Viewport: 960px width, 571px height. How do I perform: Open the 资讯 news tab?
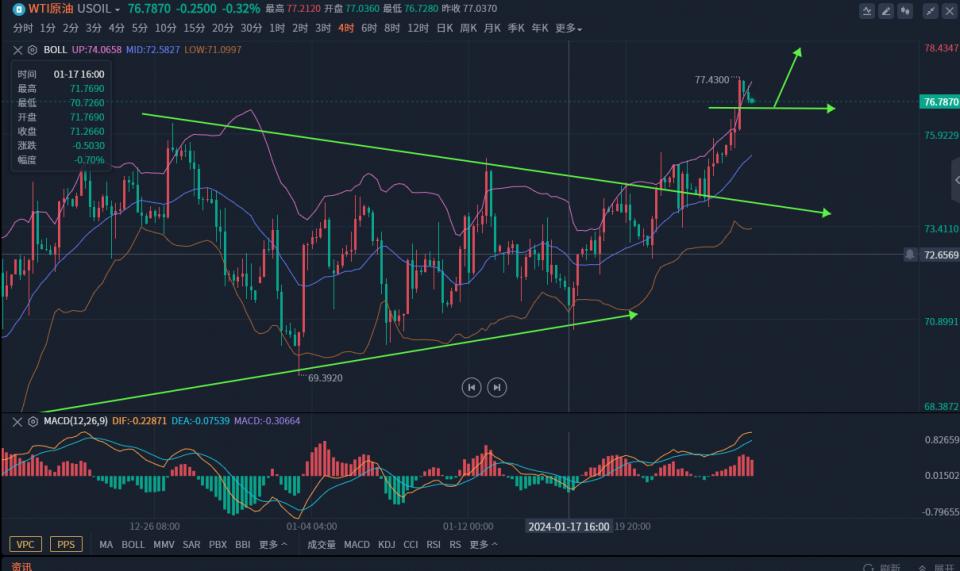(21, 566)
